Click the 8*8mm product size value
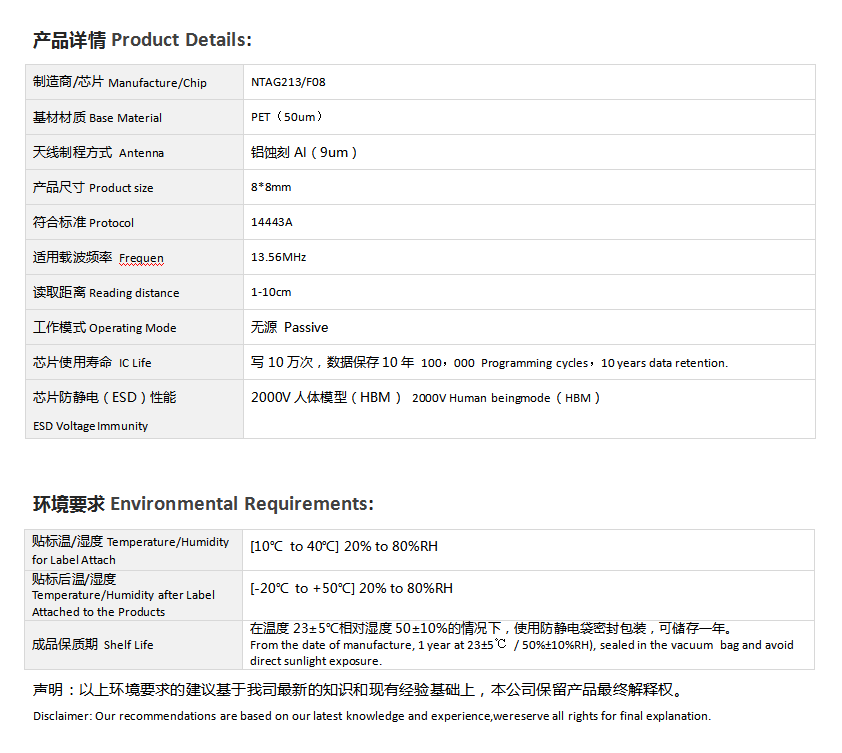The width and height of the screenshot is (842, 753). coord(271,187)
